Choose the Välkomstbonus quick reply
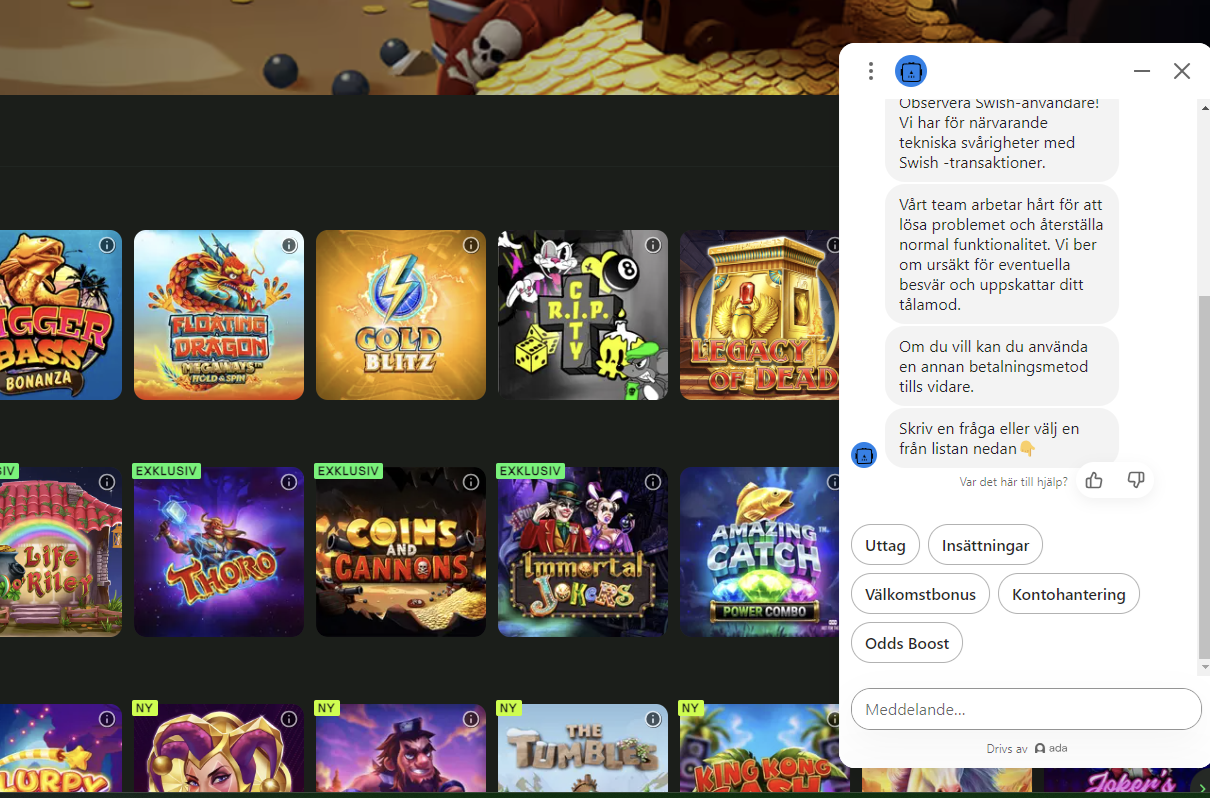This screenshot has height=798, width=1210. pyautogui.click(x=920, y=594)
